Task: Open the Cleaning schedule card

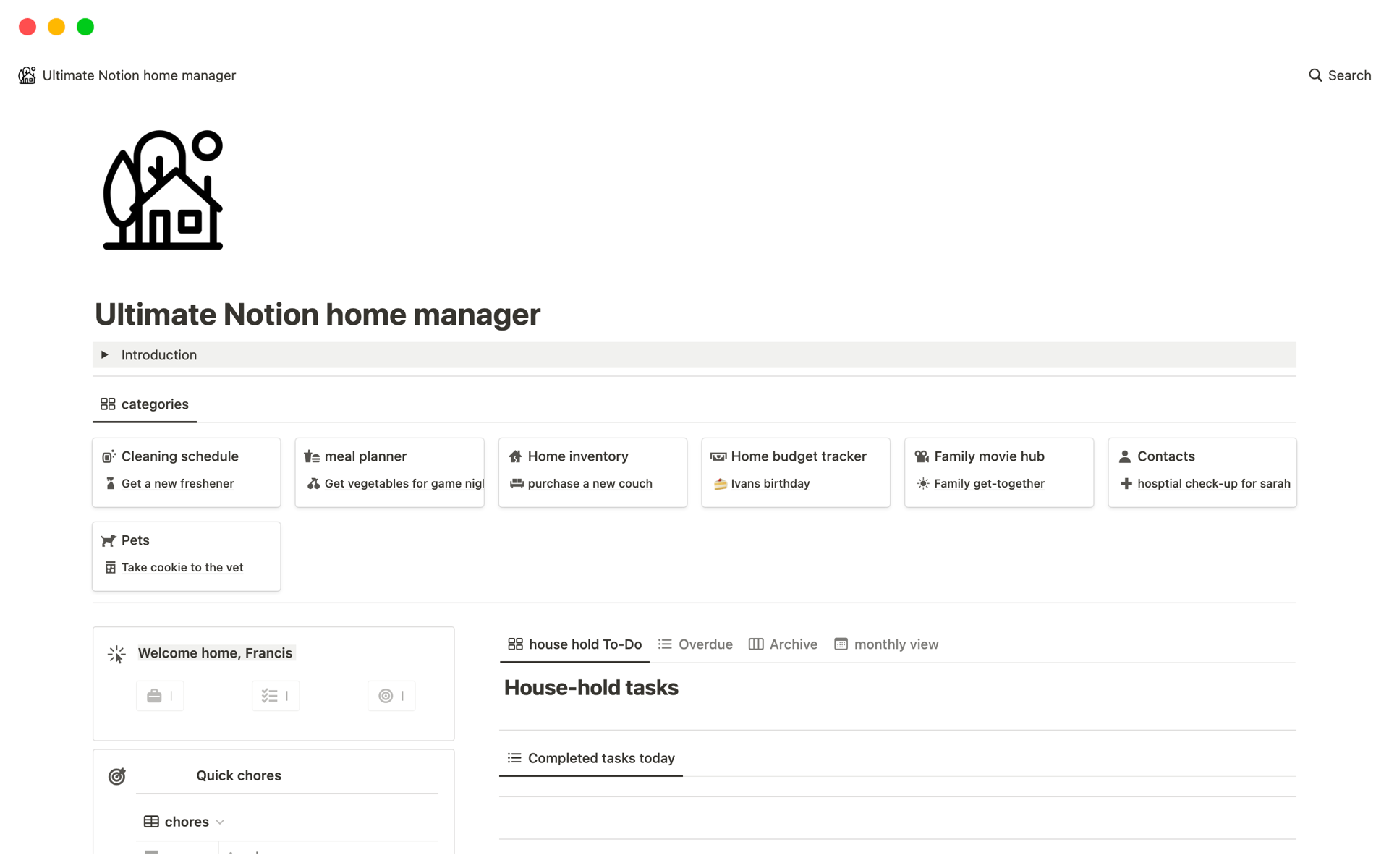Action: 179,456
